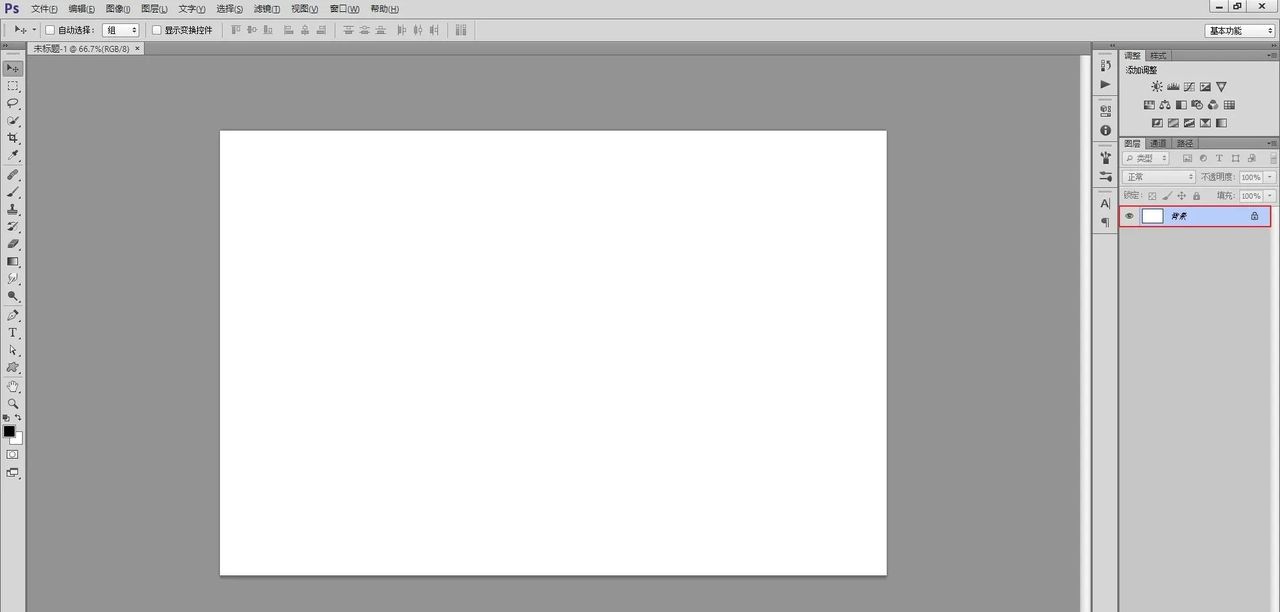Viewport: 1280px width, 612px height.
Task: Add a Brightness/Contrast adjustment (sun icon)
Action: (x=1157, y=87)
